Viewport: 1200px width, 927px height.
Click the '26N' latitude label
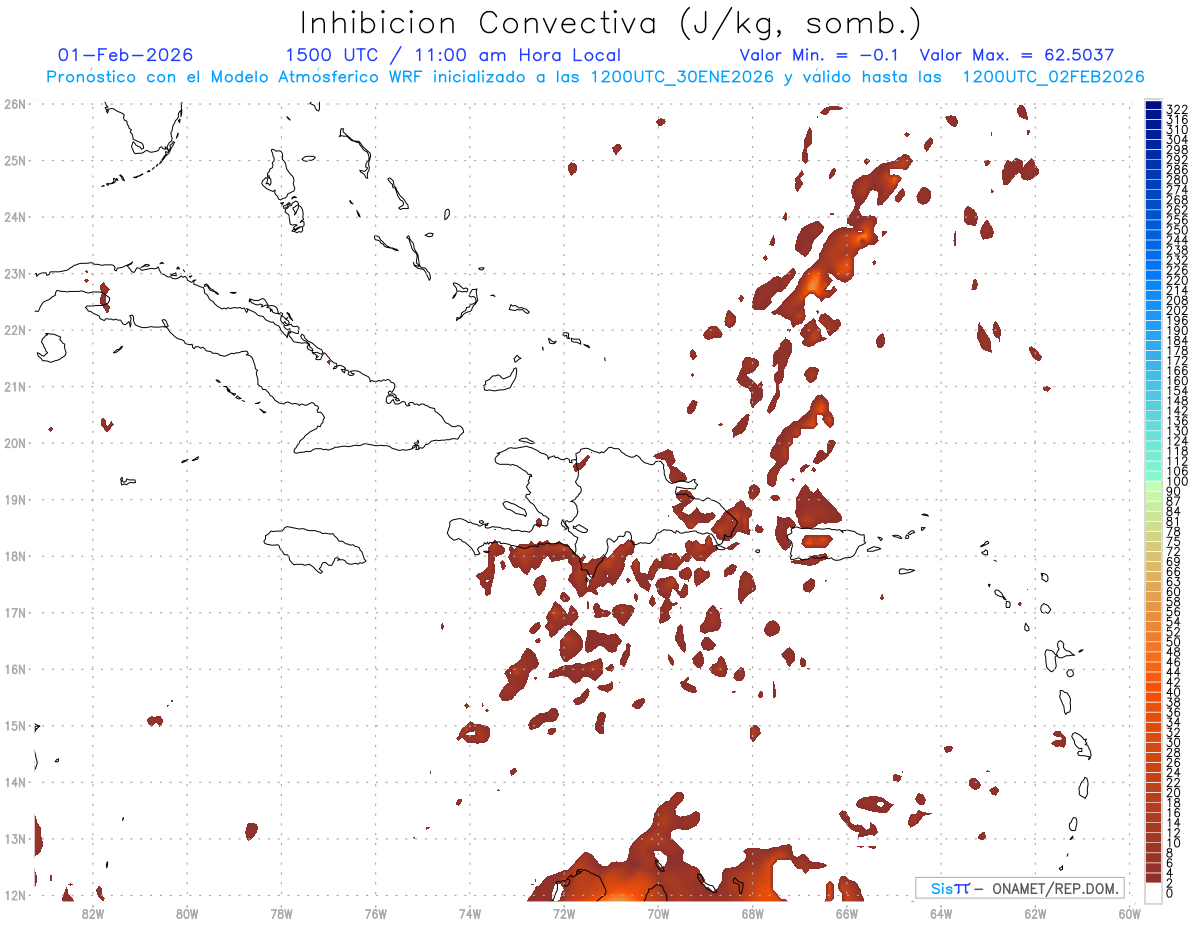(x=15, y=103)
